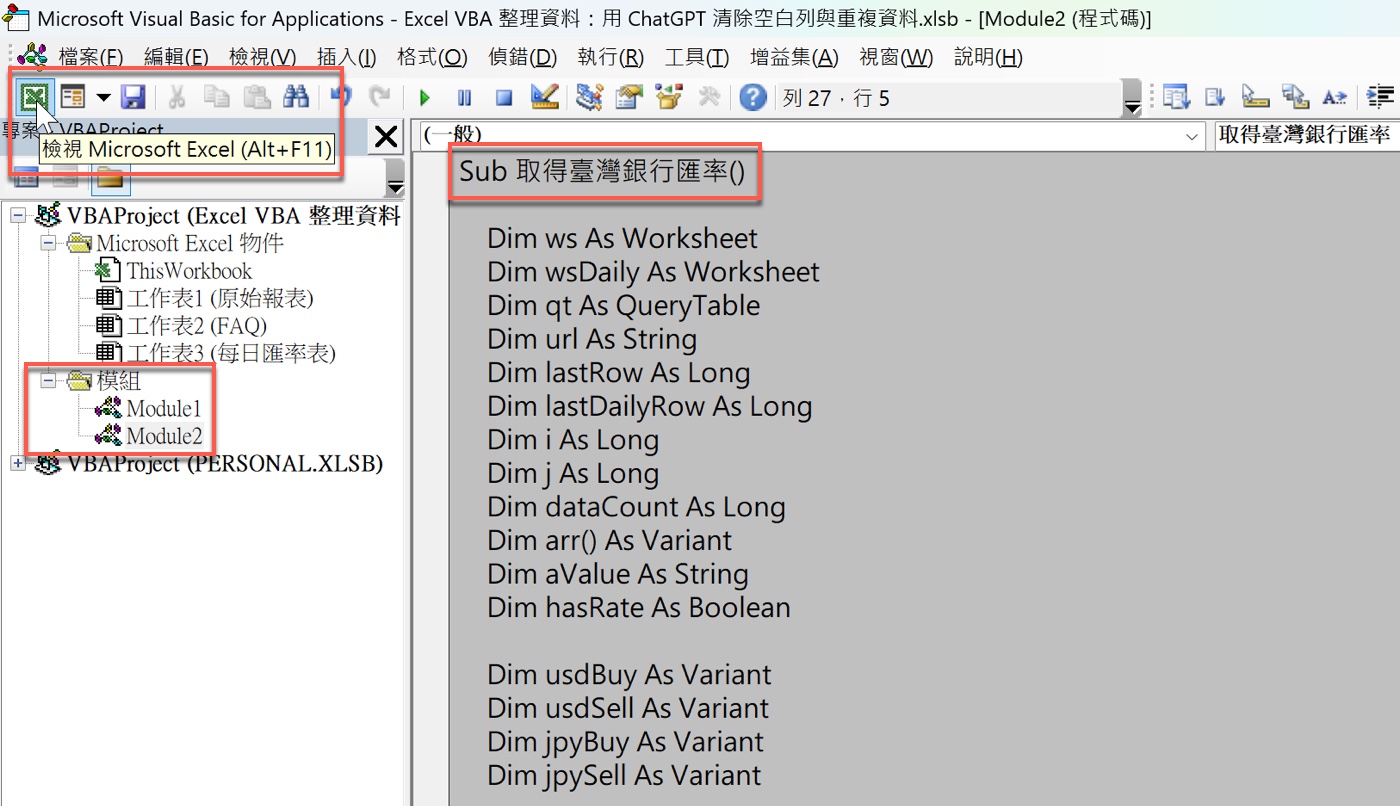Expand VBAProject (PERSONAL.XLSB) node

tap(18, 464)
